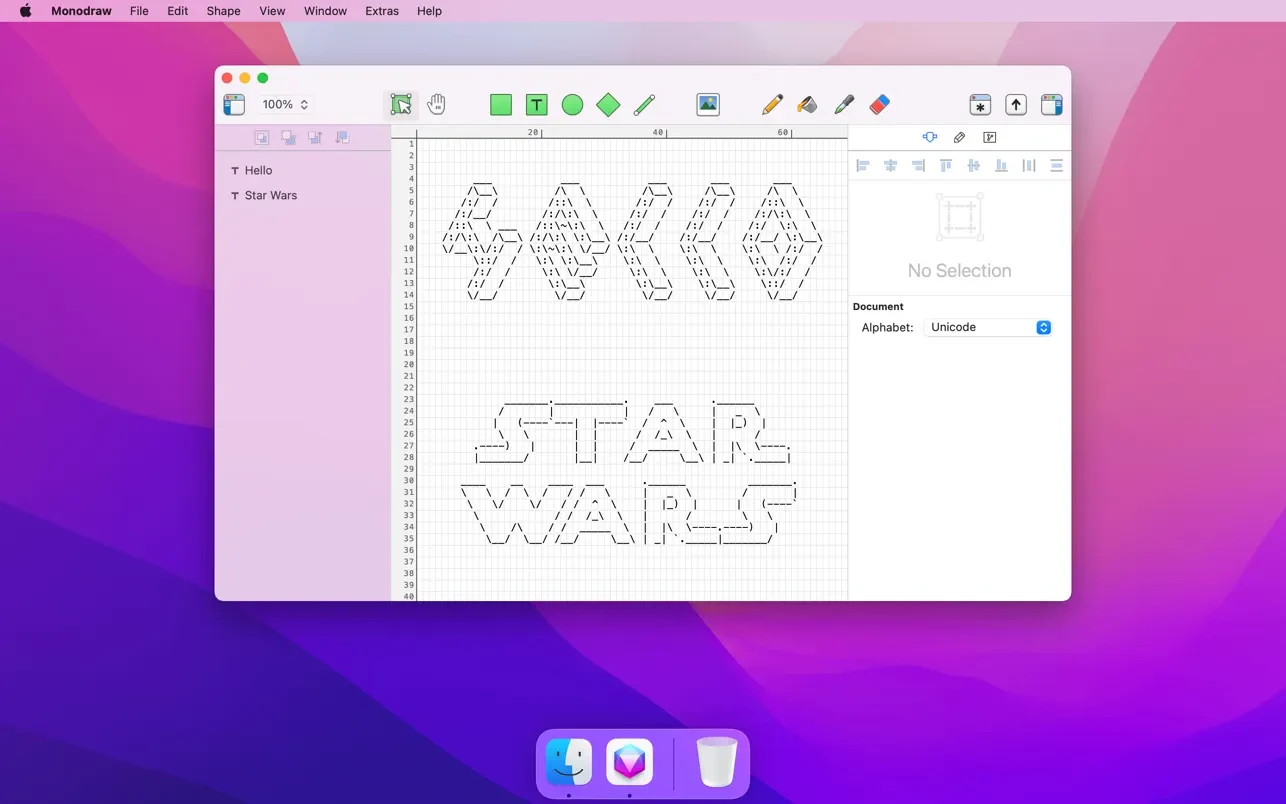Viewport: 1286px width, 804px height.
Task: Choose the Ellipse shape tool
Action: (x=572, y=105)
